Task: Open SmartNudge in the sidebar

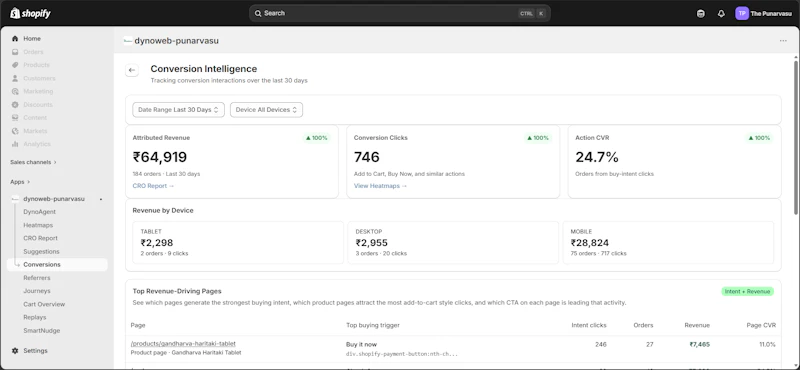Action: (x=42, y=331)
